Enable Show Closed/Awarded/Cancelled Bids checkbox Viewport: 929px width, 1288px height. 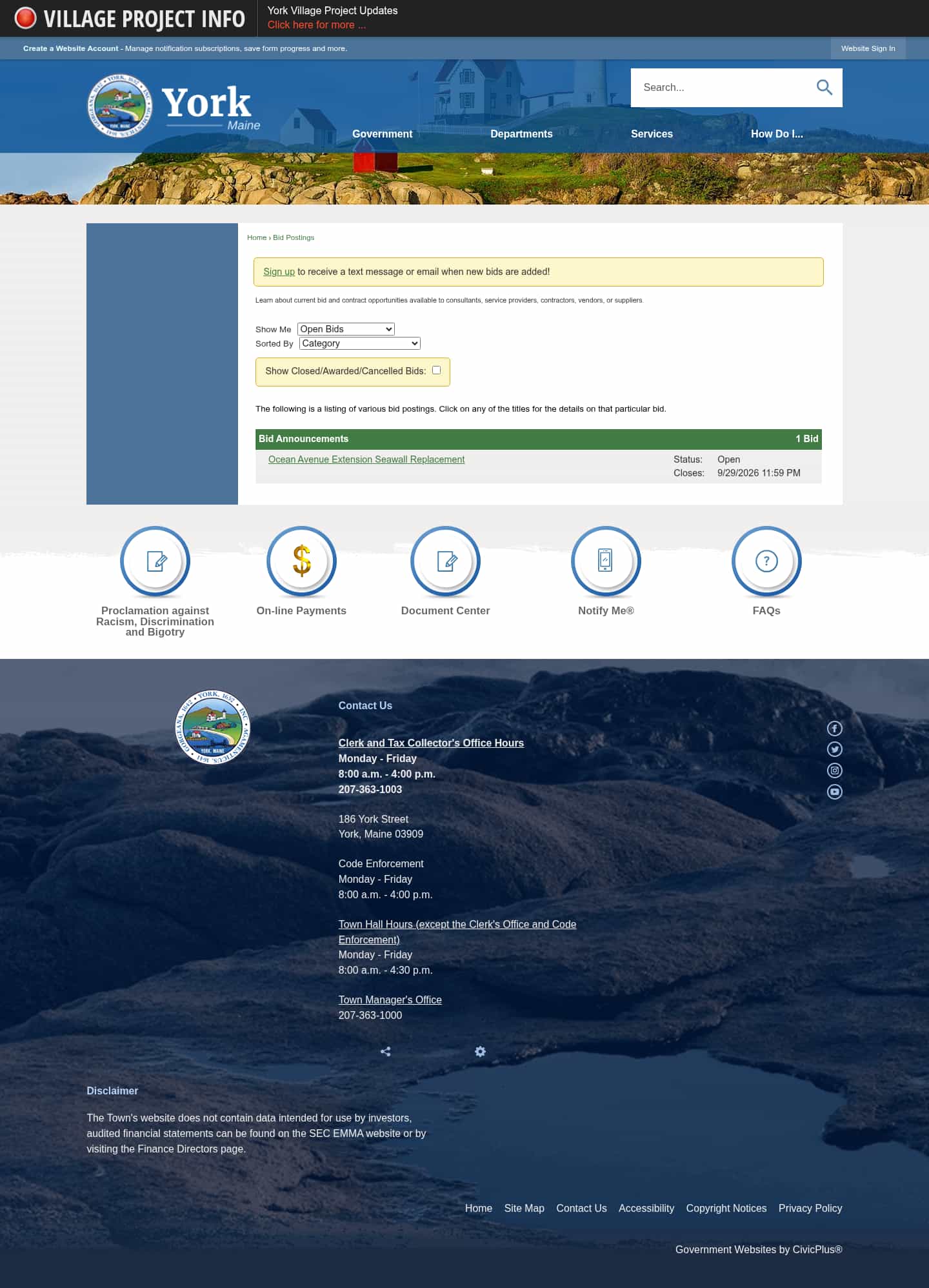[436, 370]
